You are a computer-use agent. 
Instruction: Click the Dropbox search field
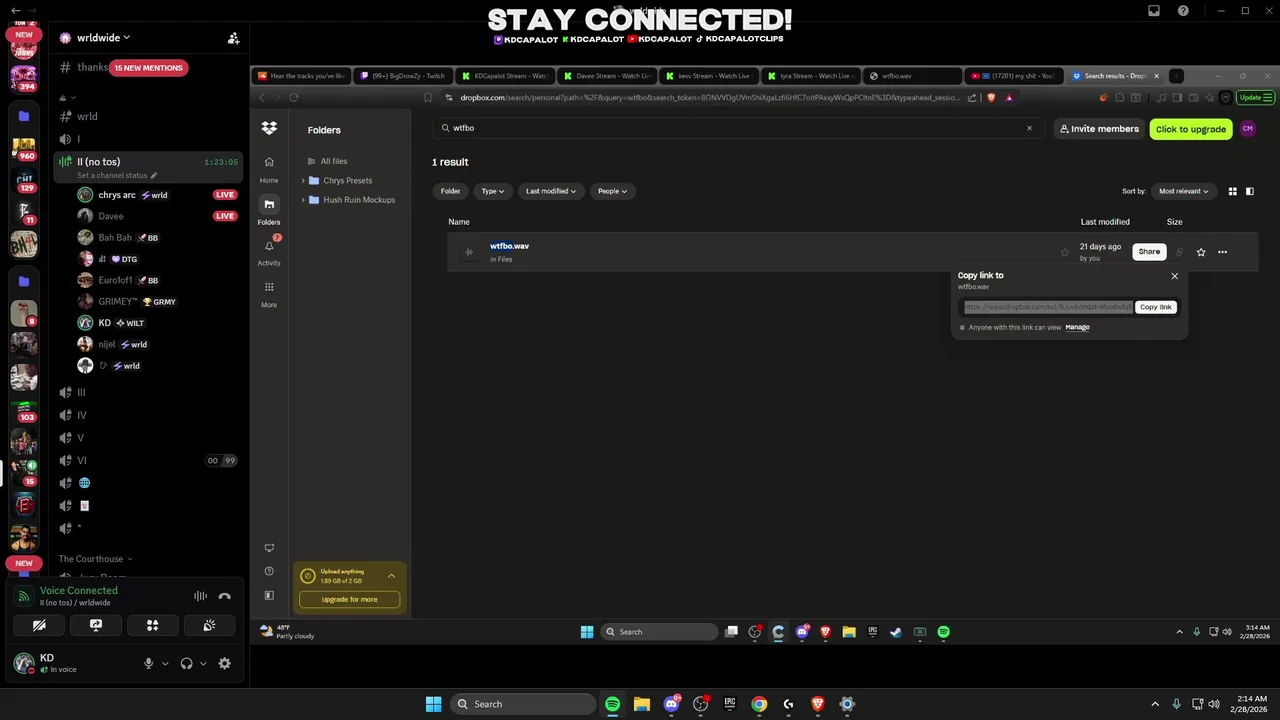[x=738, y=128]
